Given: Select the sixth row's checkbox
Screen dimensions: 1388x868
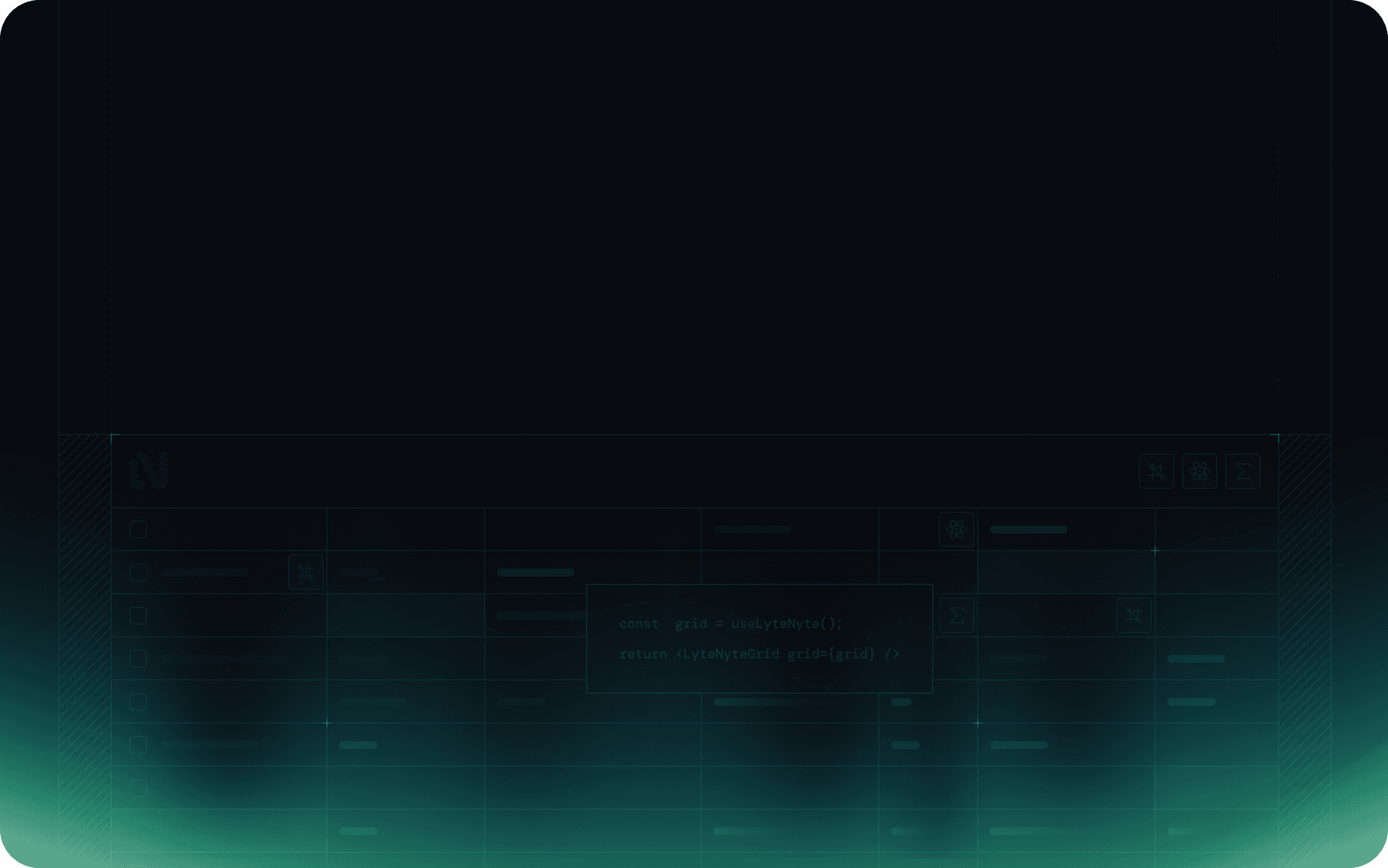Looking at the screenshot, I should (x=138, y=745).
